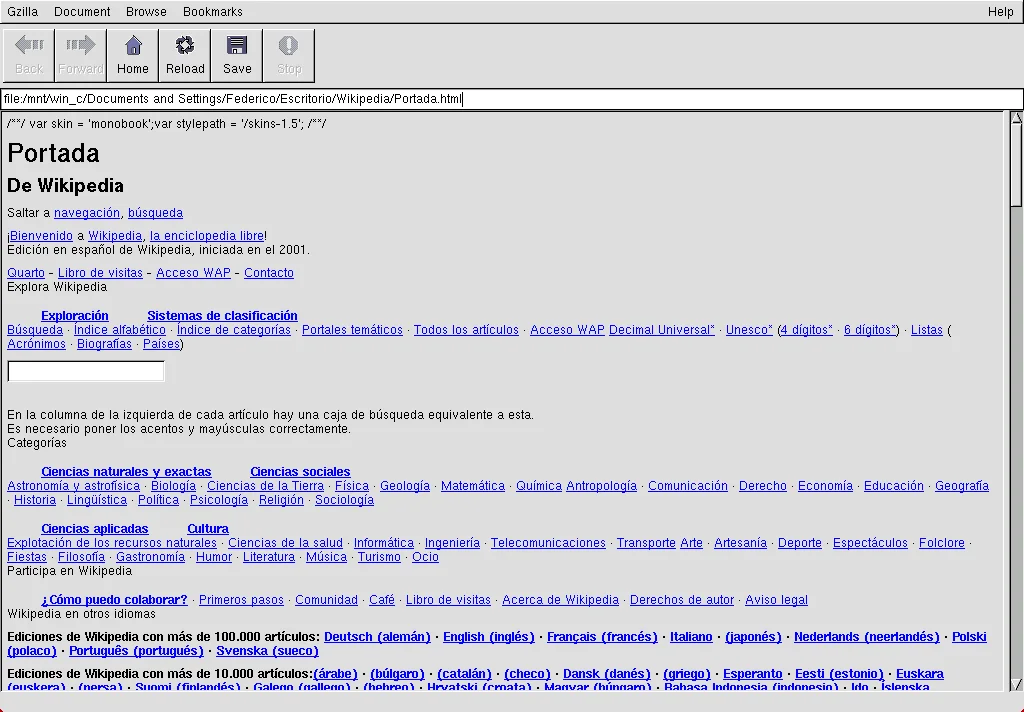Open Astronomía y astrofísica link
Image resolution: width=1024 pixels, height=712 pixels.
click(74, 486)
